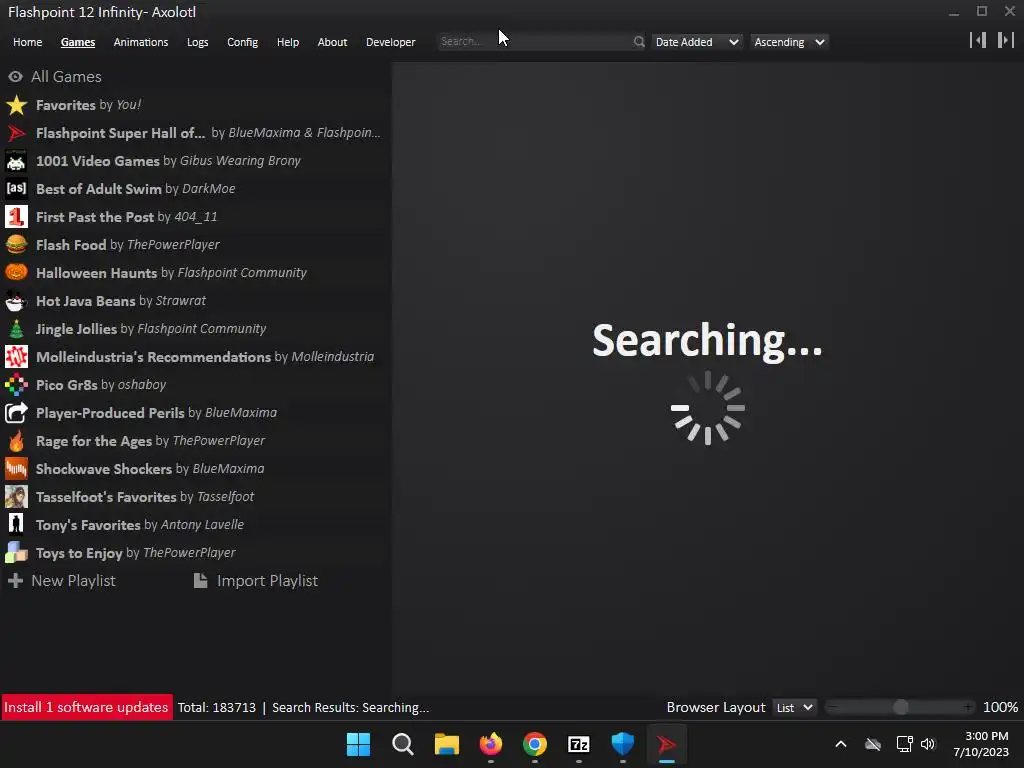Click Install 1 software updates button
The width and height of the screenshot is (1024, 768).
pyautogui.click(x=87, y=707)
